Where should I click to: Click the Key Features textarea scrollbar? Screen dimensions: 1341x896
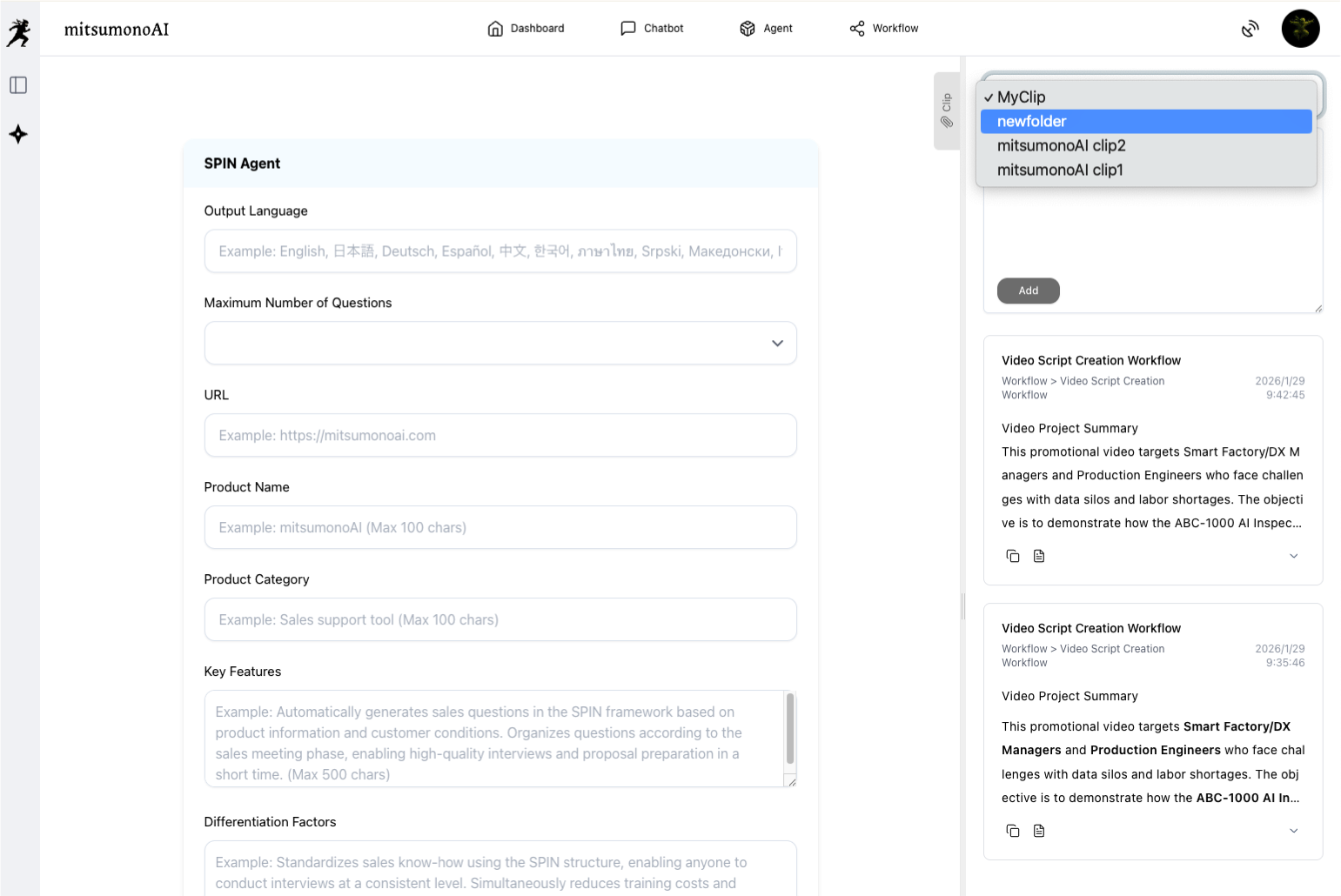(x=790, y=729)
